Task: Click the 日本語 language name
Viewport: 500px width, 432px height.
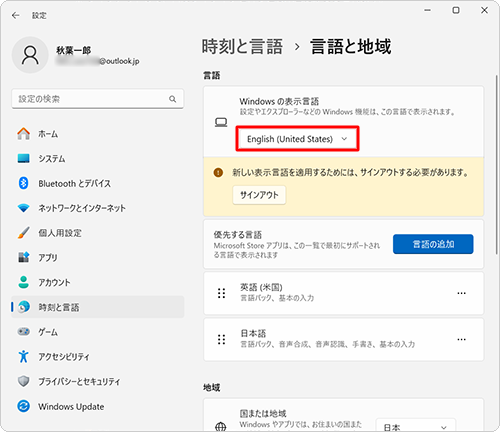Action: pyautogui.click(x=253, y=333)
